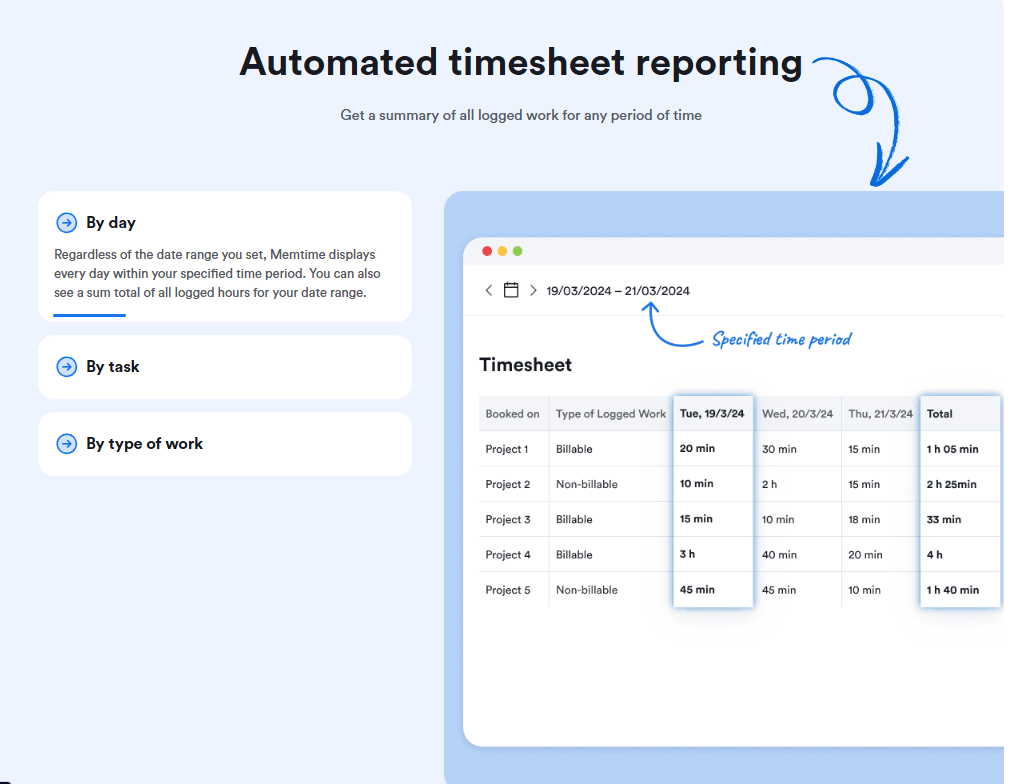Image resolution: width=1021 pixels, height=784 pixels.
Task: Expand the By task section
Action: coord(224,367)
